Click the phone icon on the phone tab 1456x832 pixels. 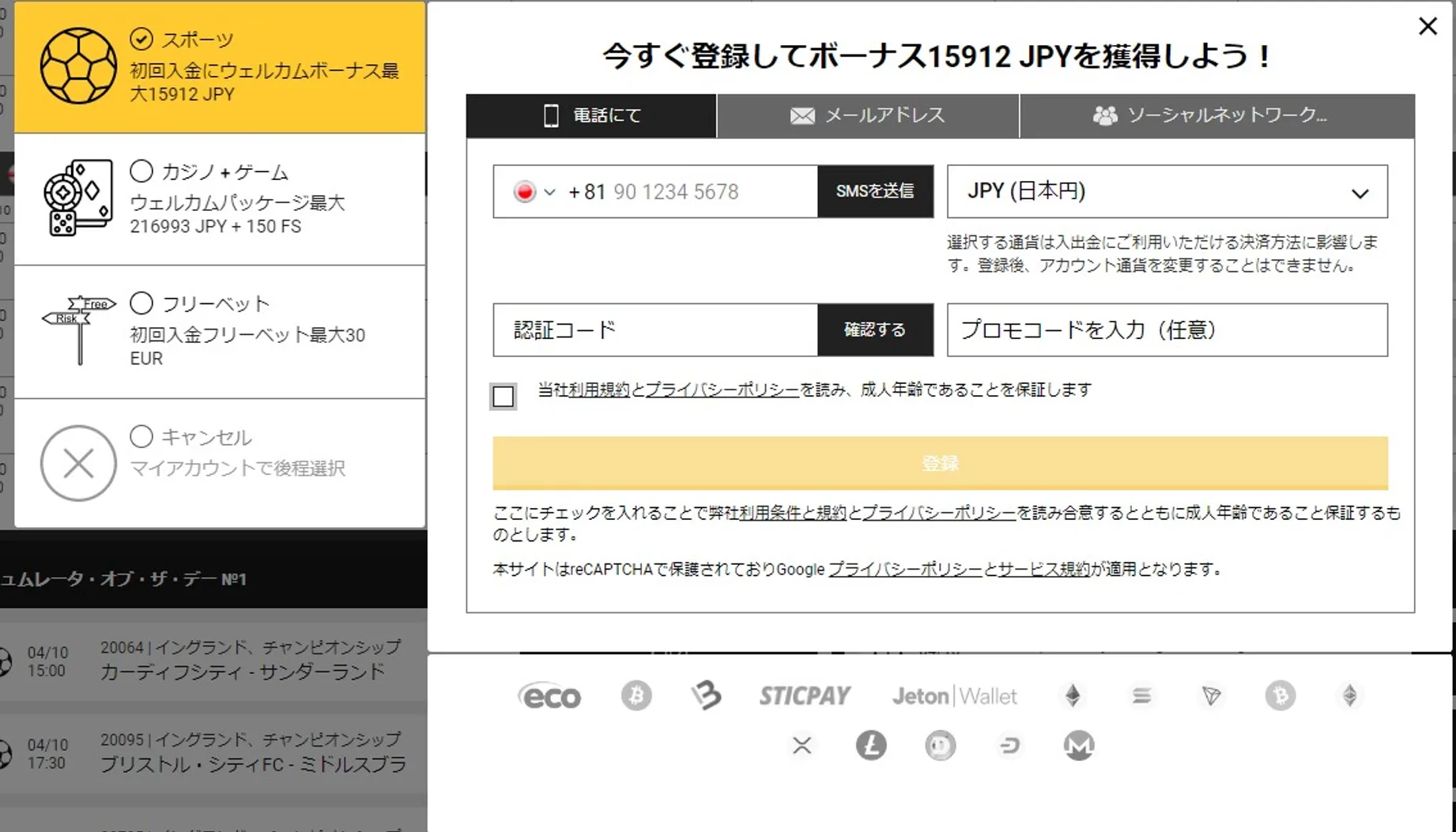coord(551,116)
